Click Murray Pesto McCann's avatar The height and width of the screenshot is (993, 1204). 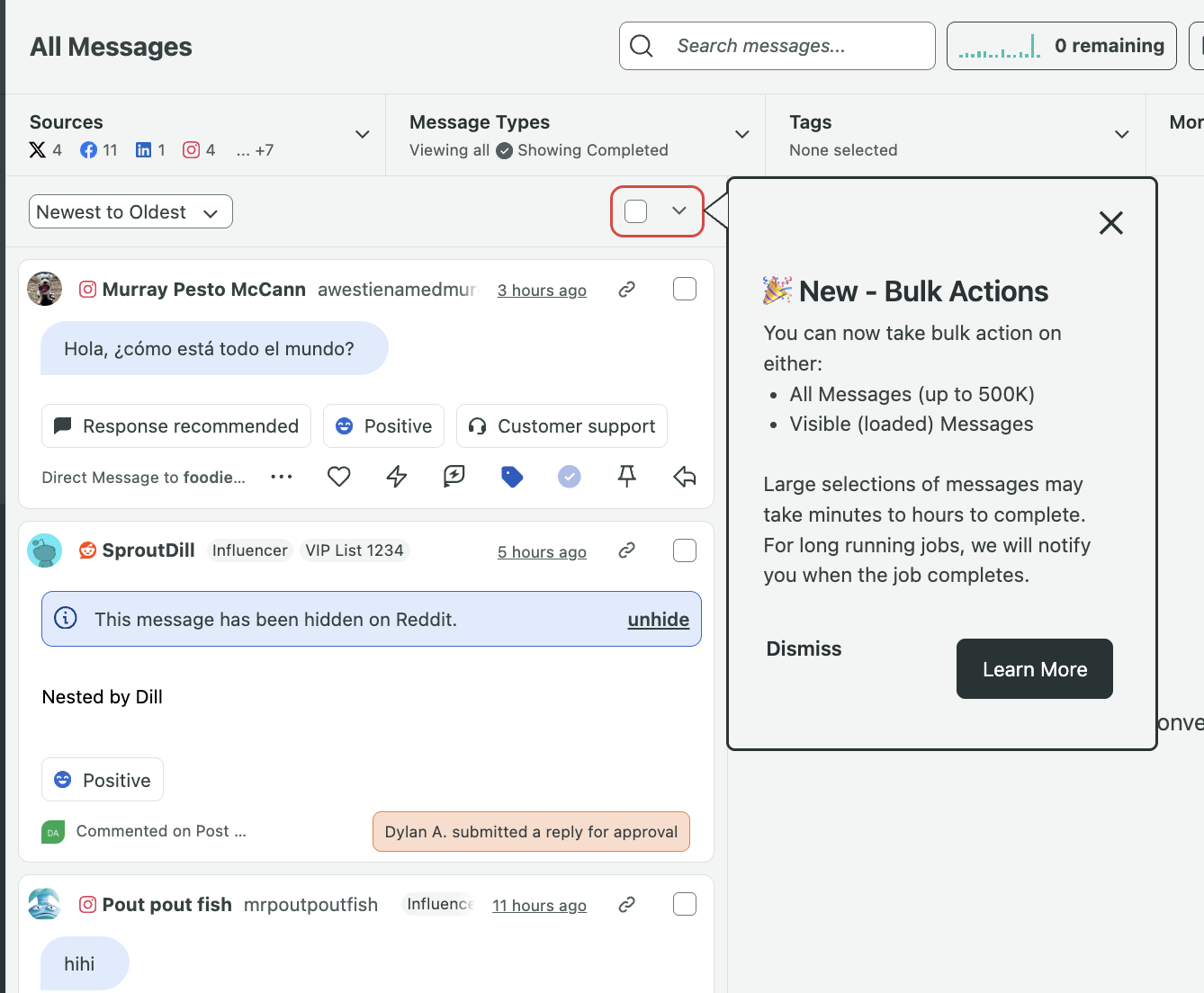pos(45,289)
